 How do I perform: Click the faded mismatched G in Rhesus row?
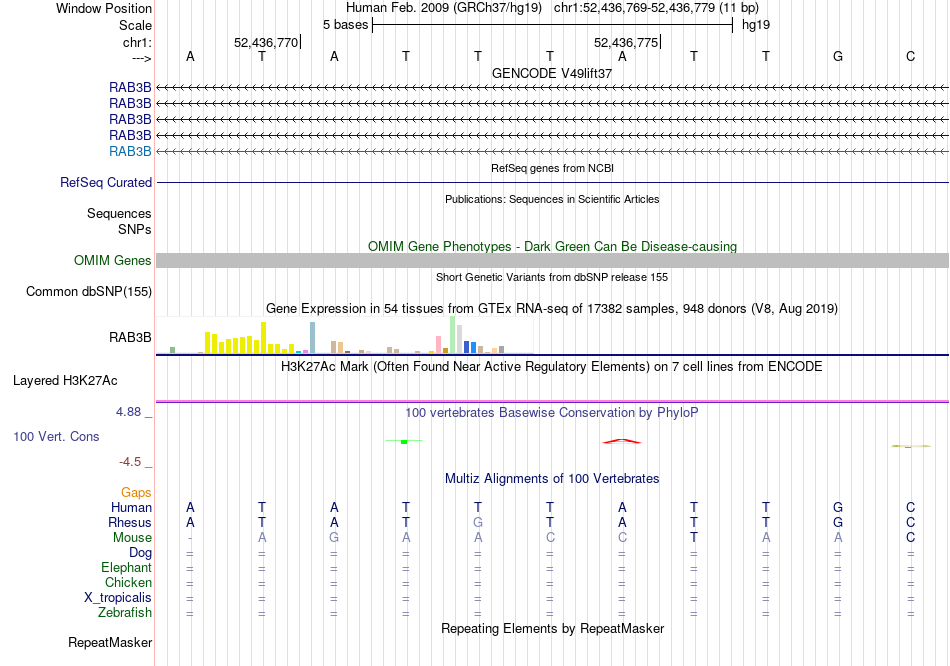[478, 522]
